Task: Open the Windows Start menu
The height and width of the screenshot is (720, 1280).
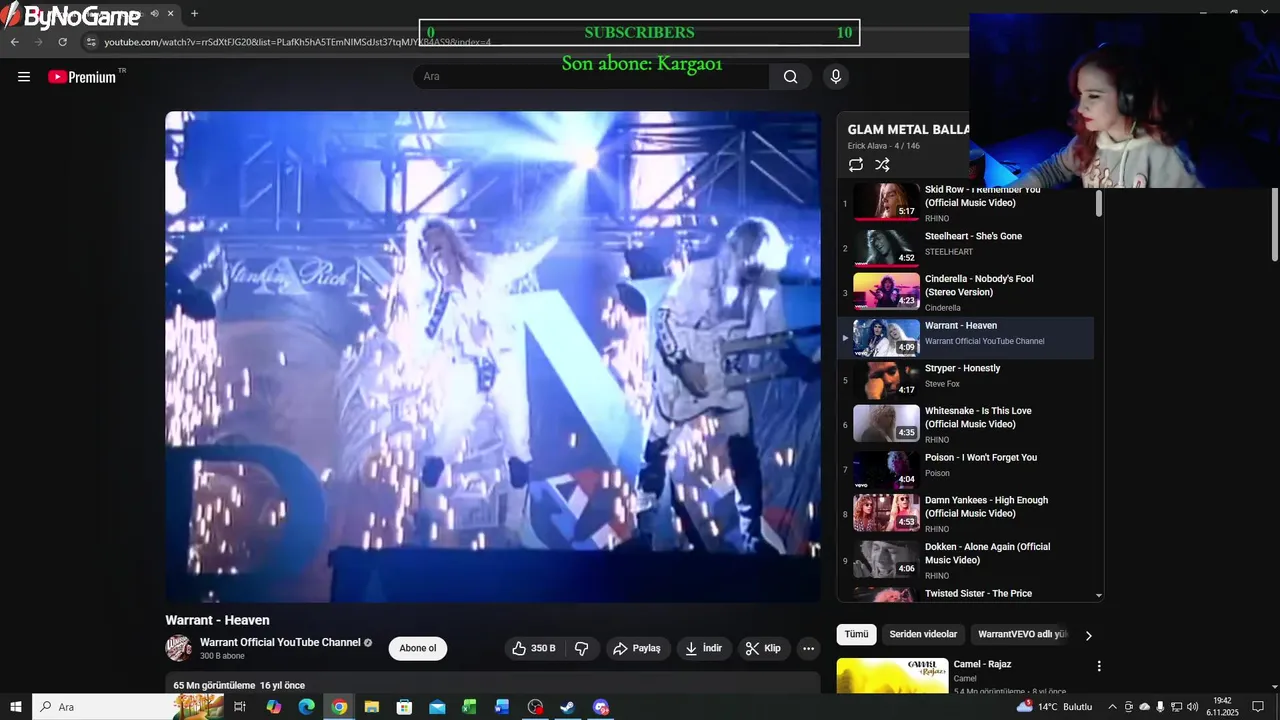Action: click(16, 707)
